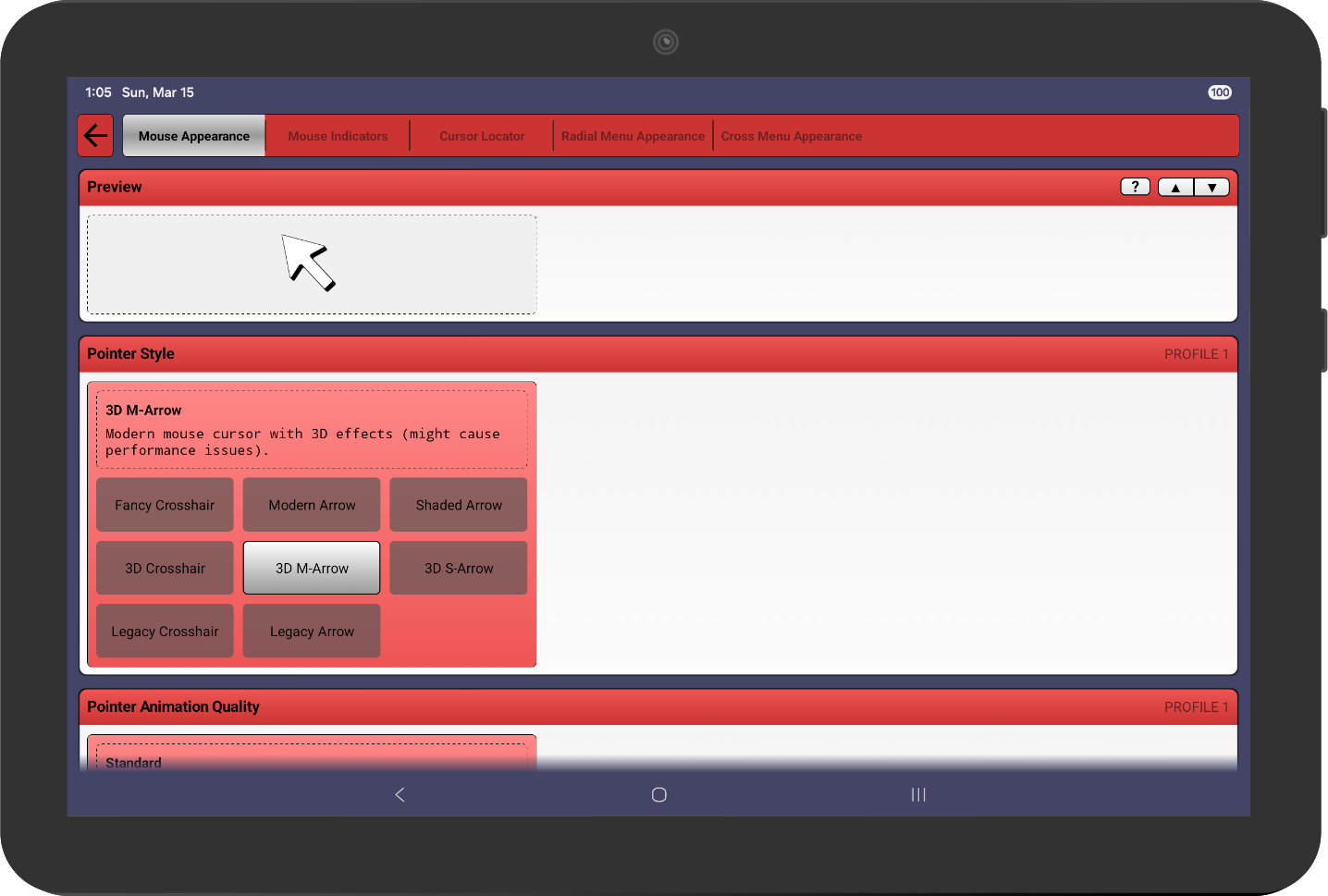Pick the Shaded Arrow pointer style
Image resolution: width=1328 pixels, height=896 pixels.
(x=459, y=505)
